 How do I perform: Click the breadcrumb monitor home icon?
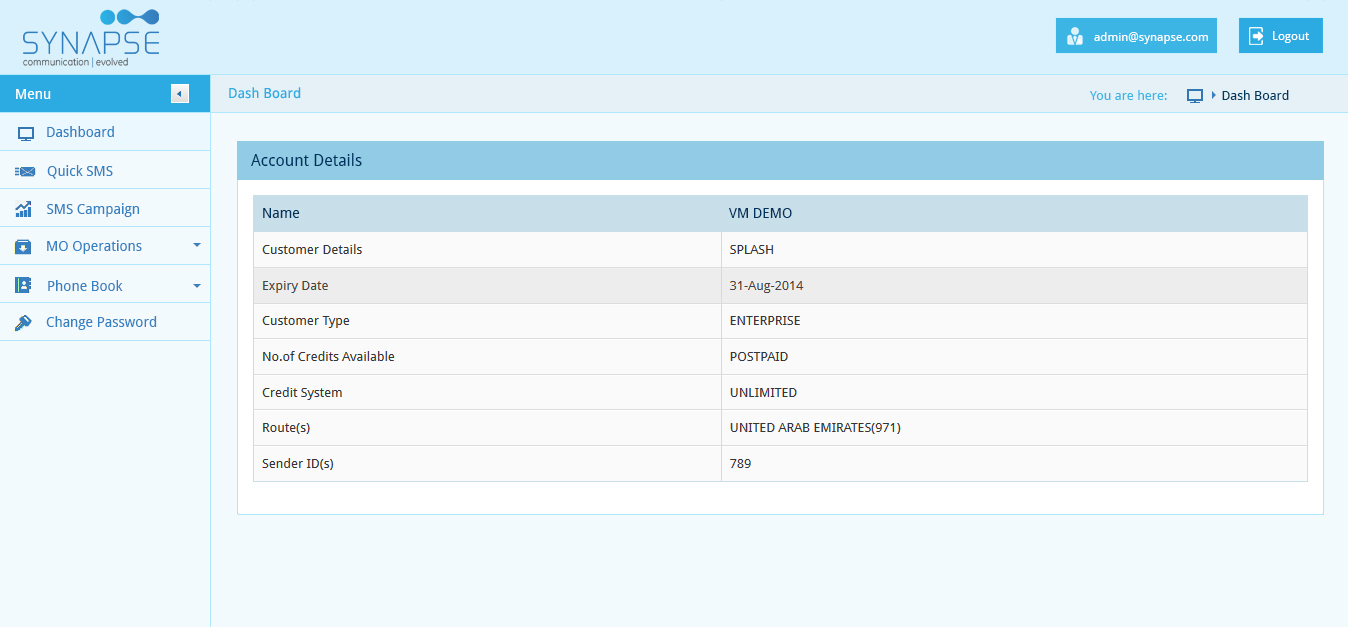(x=1194, y=96)
